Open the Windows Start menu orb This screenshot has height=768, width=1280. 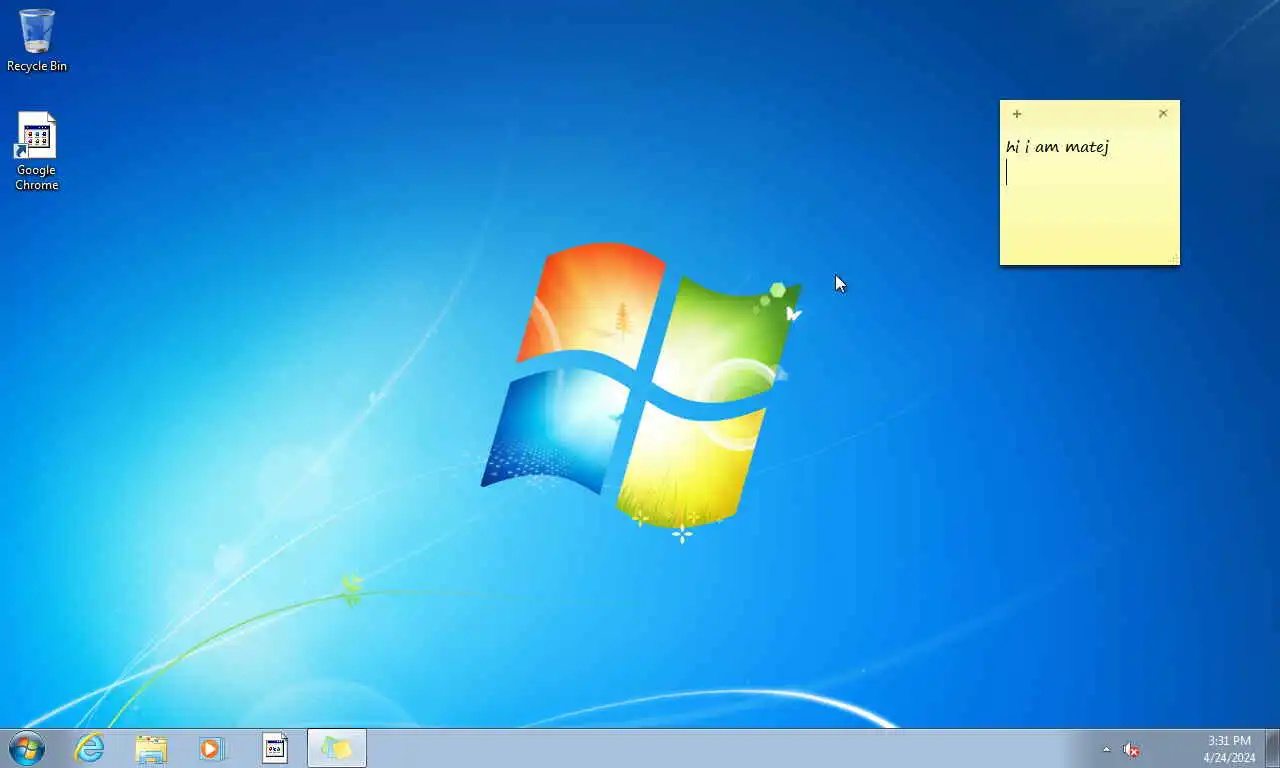tap(27, 748)
